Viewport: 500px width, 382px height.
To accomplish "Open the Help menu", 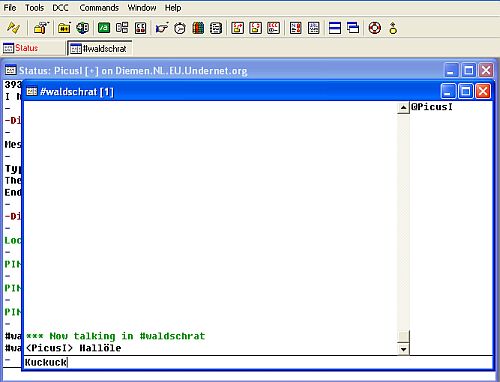I will [173, 8].
